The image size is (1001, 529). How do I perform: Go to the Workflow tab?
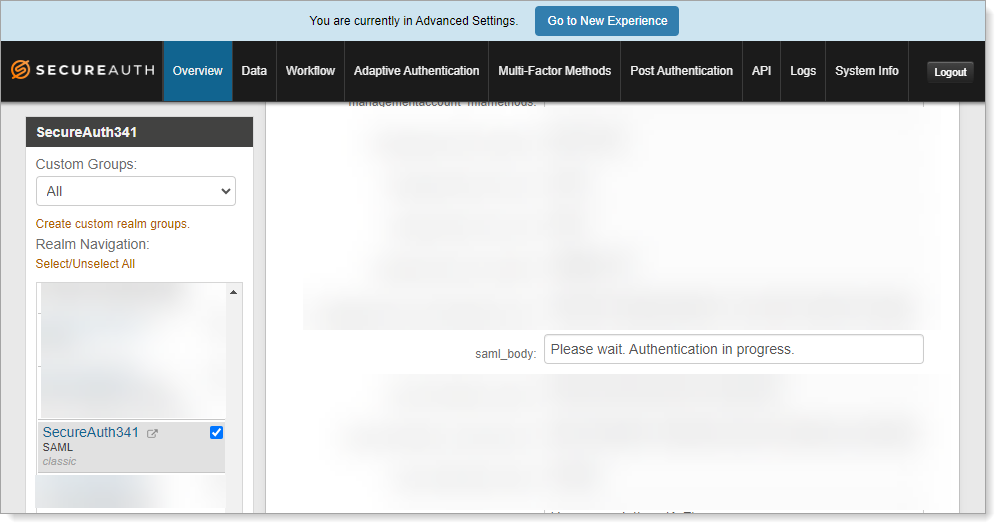click(310, 71)
